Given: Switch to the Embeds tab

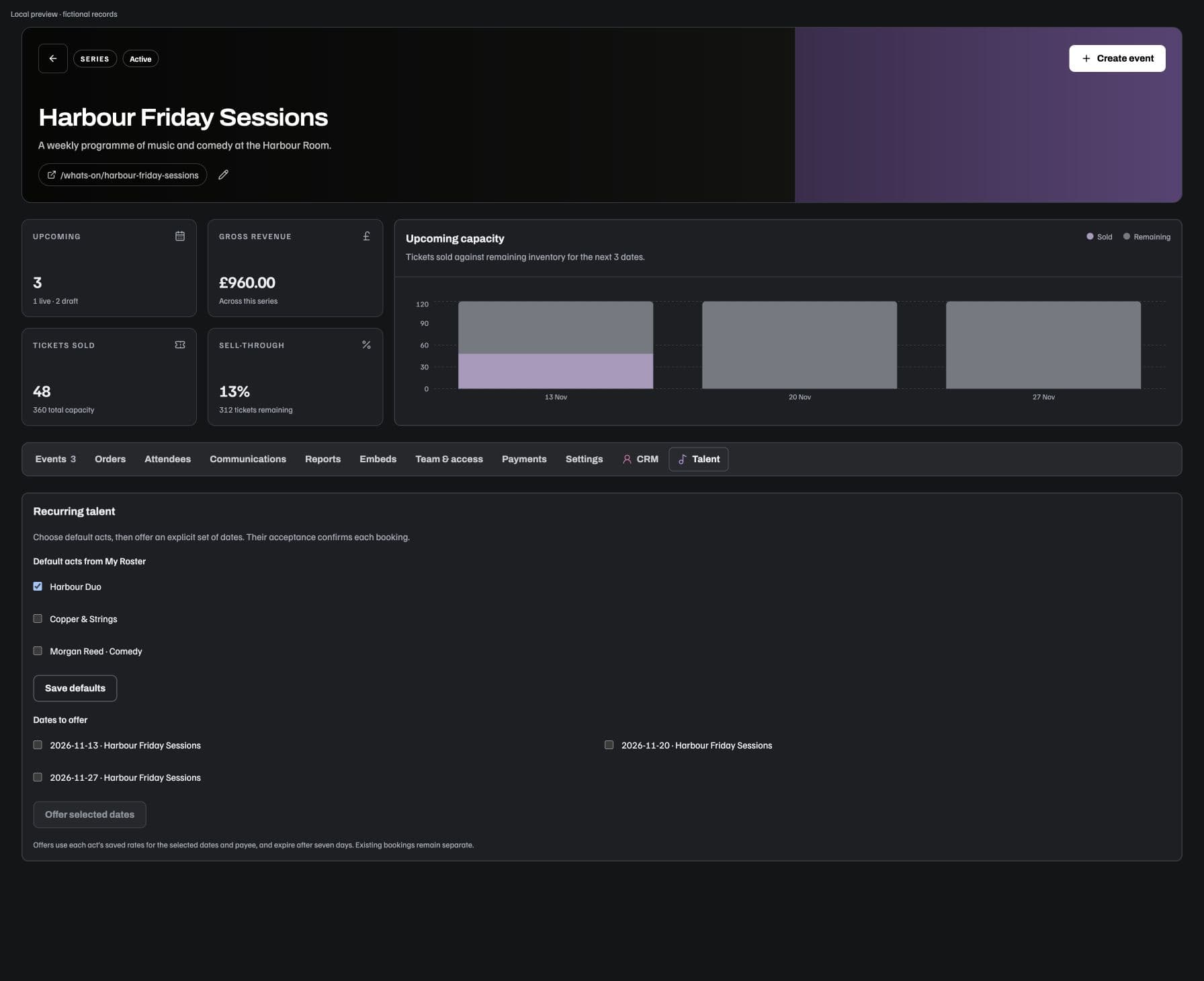Looking at the screenshot, I should (x=378, y=459).
